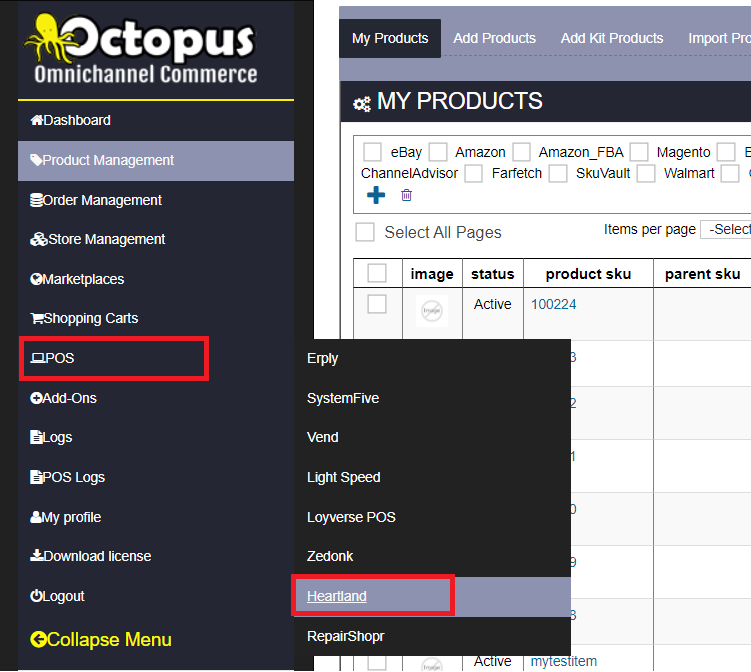Switch to My Products tab

coord(390,39)
